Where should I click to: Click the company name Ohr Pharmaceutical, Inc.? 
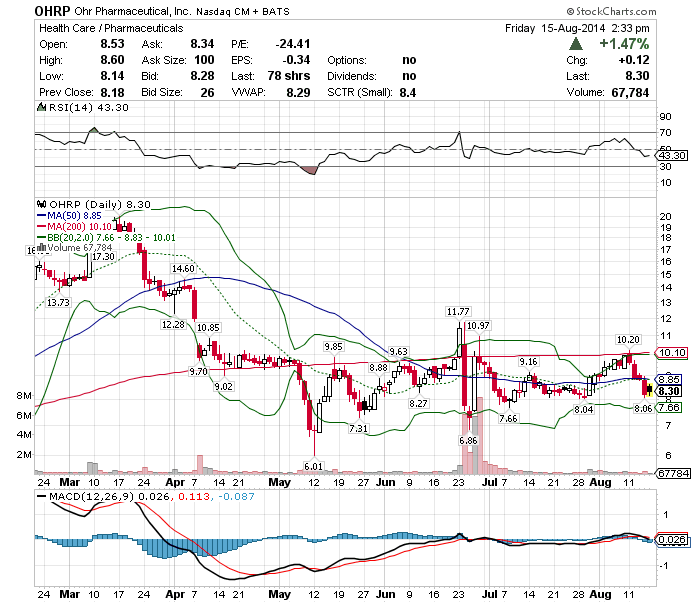(x=133, y=12)
